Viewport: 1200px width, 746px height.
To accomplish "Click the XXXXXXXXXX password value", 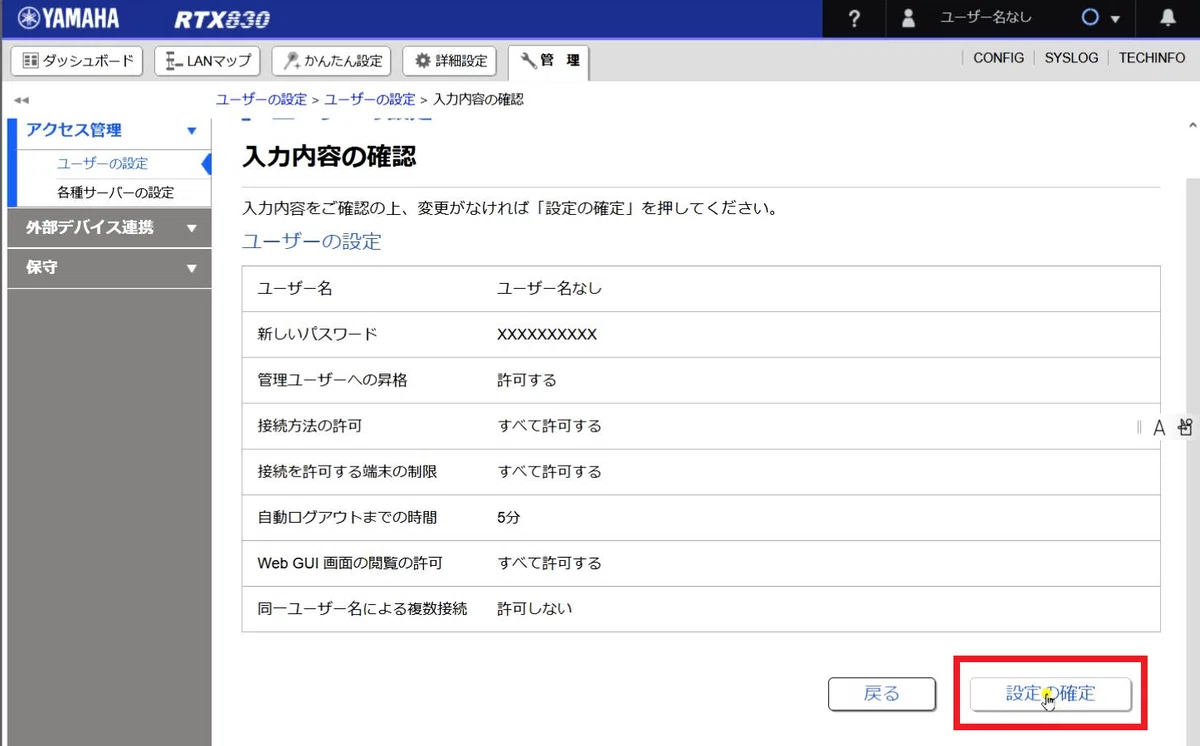I will [x=547, y=334].
